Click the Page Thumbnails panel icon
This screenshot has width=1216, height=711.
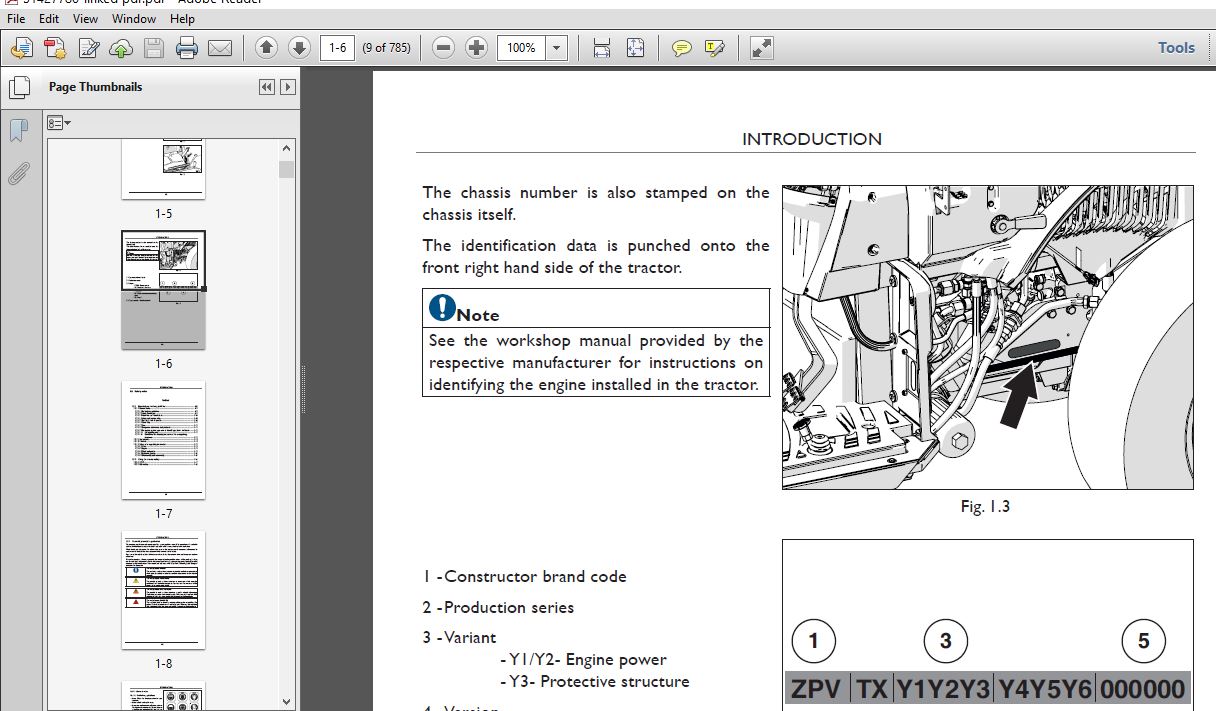[x=18, y=88]
